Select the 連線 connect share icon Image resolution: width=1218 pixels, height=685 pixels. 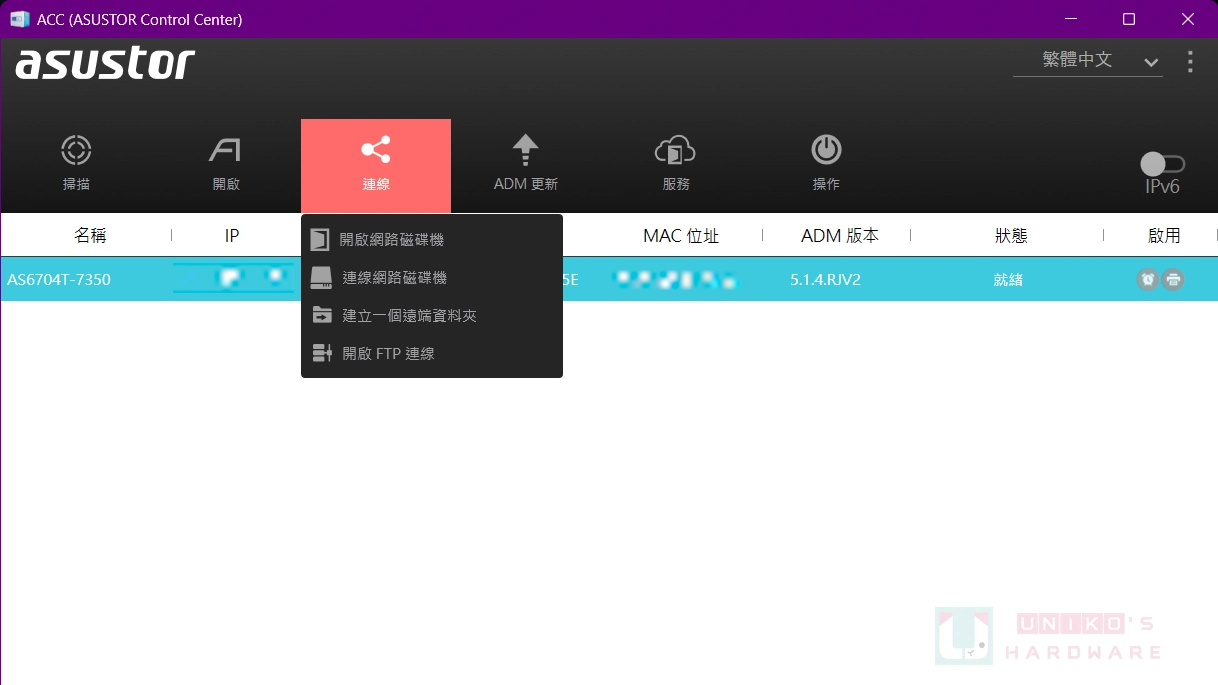coord(376,150)
